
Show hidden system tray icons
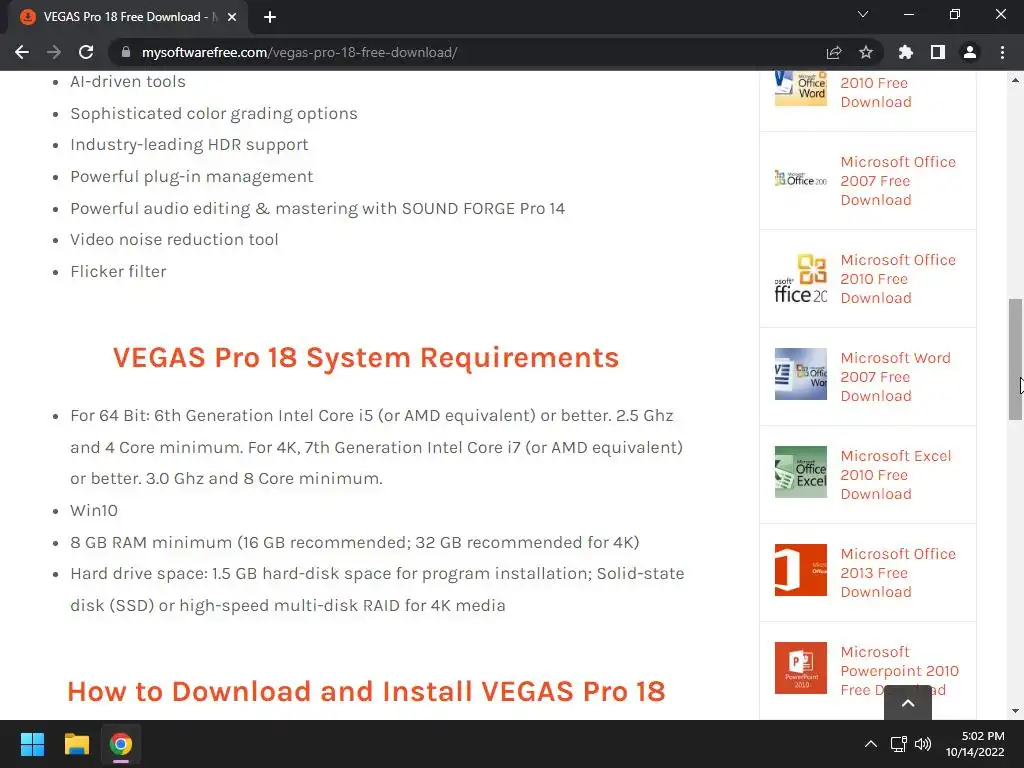coord(871,744)
